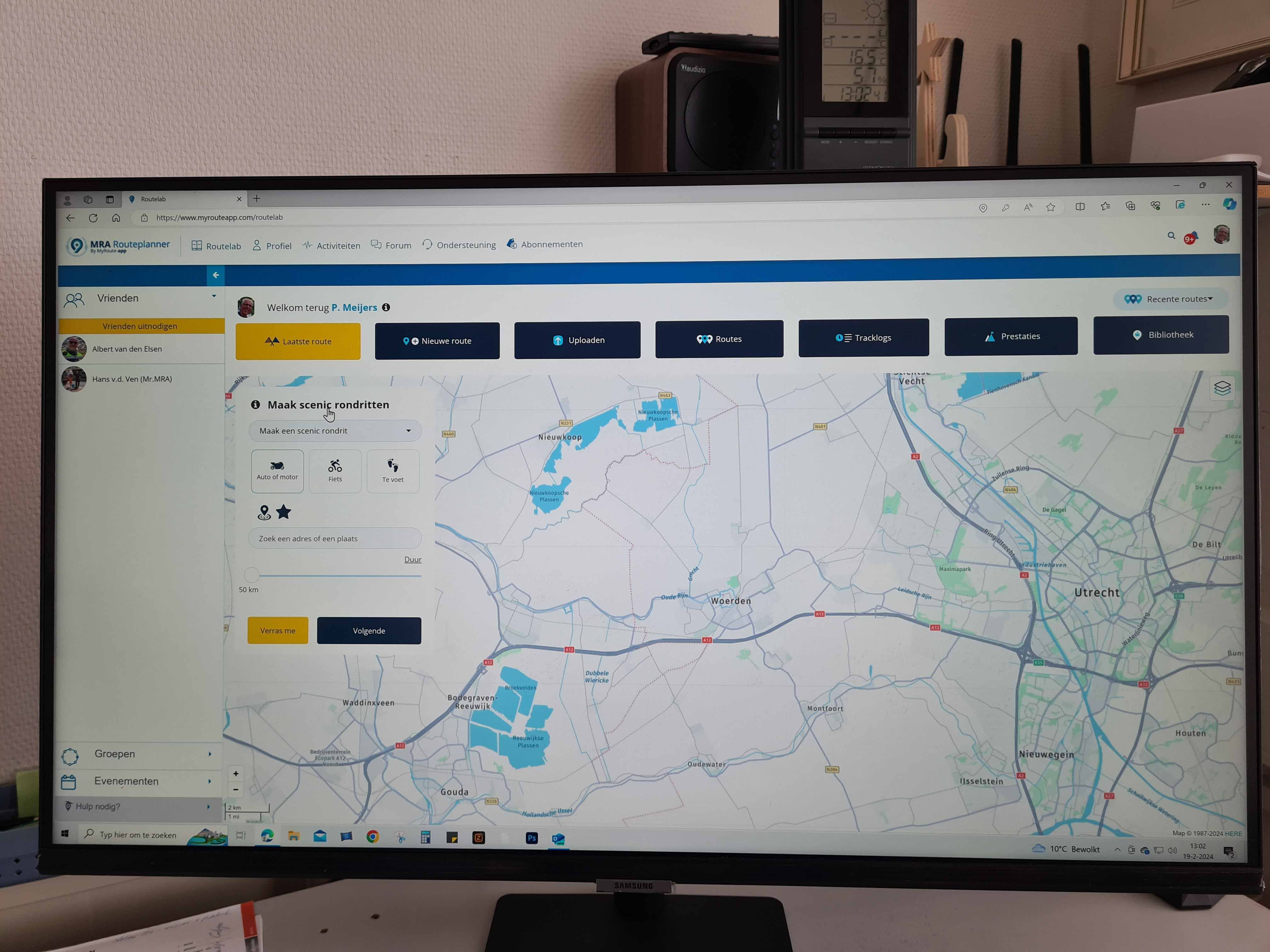This screenshot has height=952, width=1270.
Task: Click the map layers icon
Action: [1222, 388]
